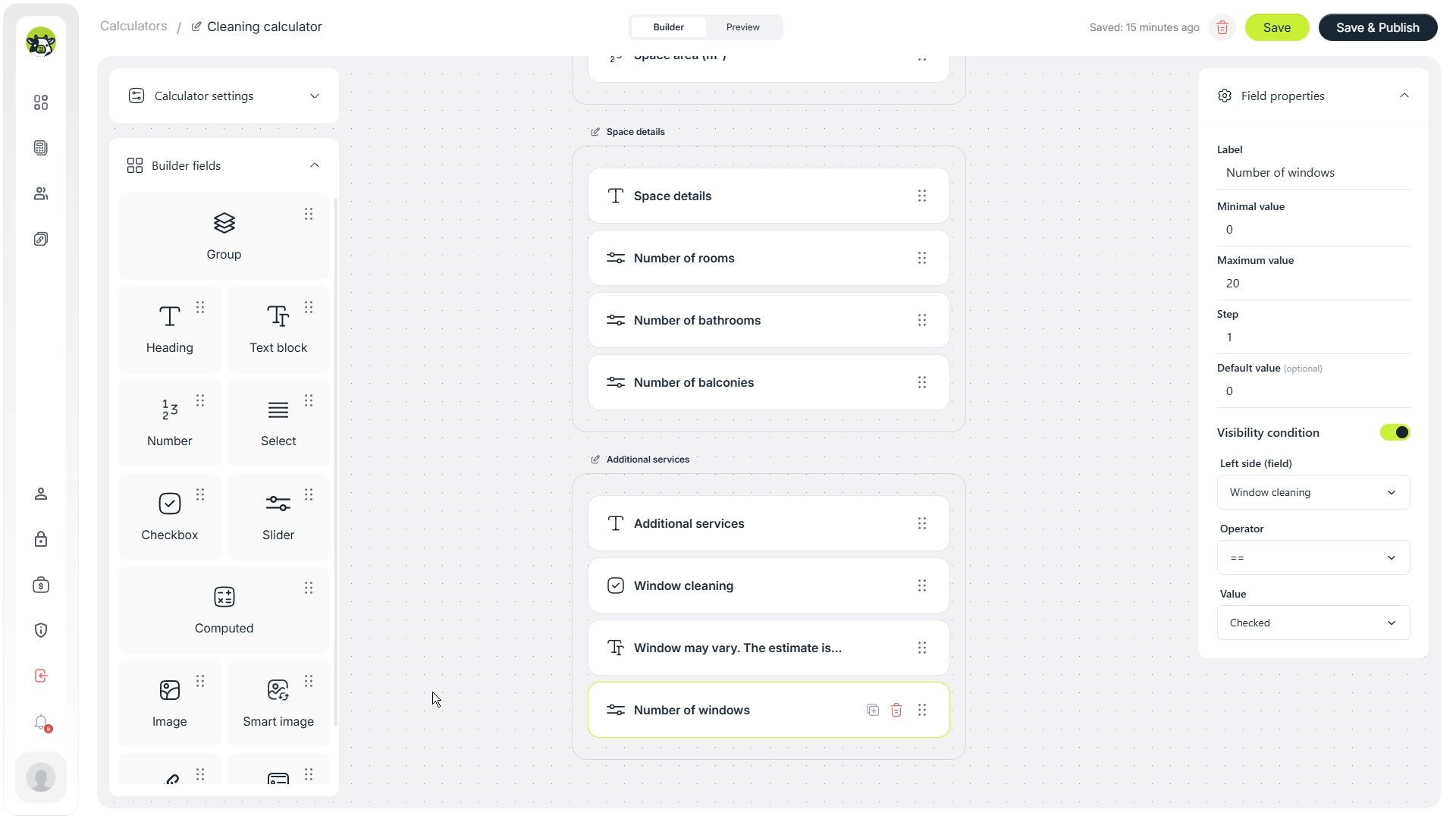Select the Computed builder field tile
Screen dimensions: 1456x819
tap(224, 610)
